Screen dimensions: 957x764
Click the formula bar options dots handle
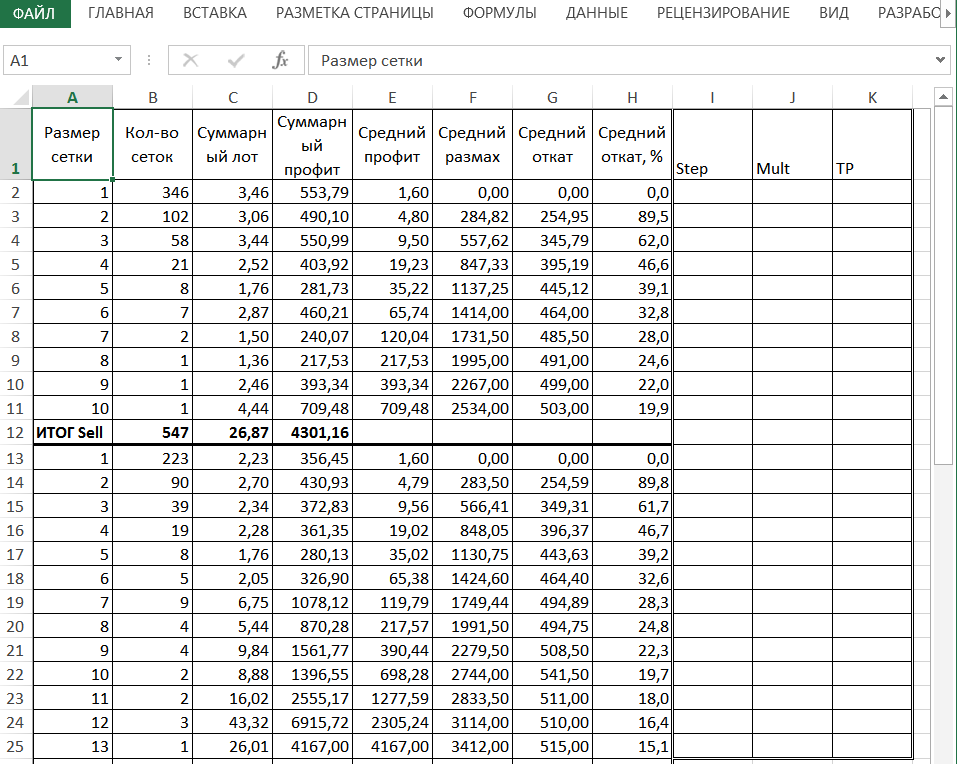click(149, 60)
